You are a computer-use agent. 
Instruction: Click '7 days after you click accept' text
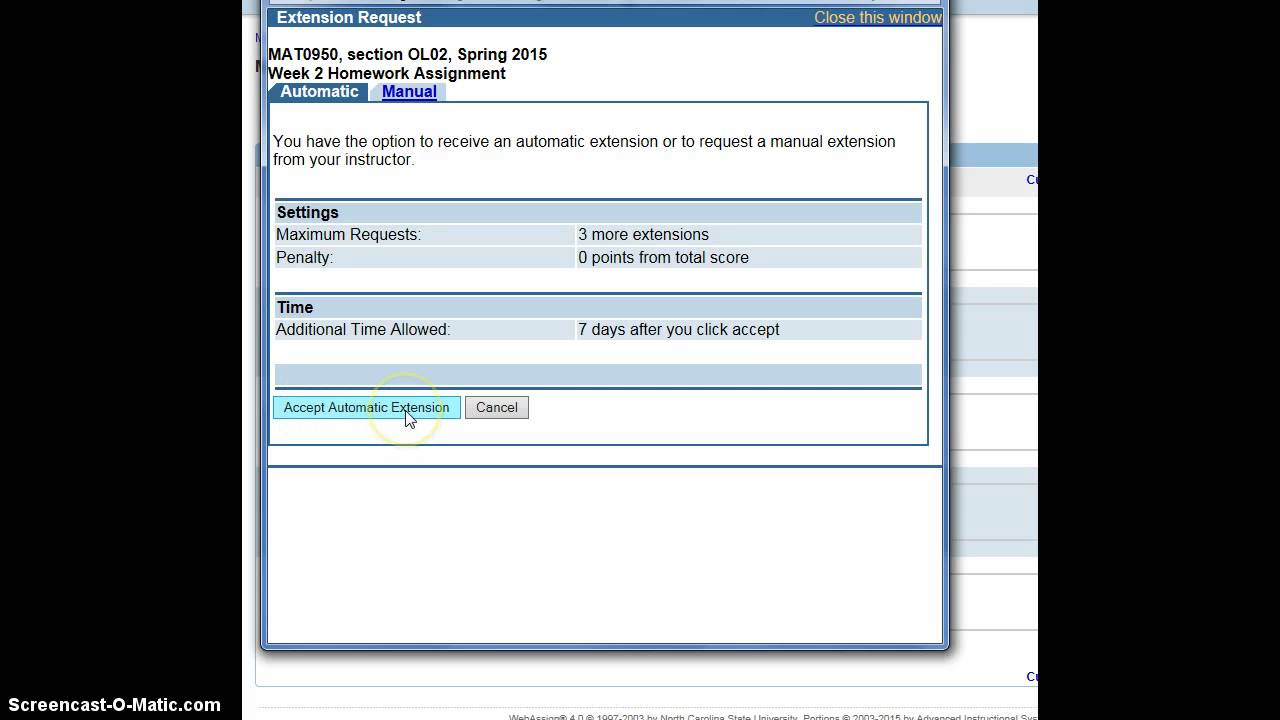tap(678, 329)
